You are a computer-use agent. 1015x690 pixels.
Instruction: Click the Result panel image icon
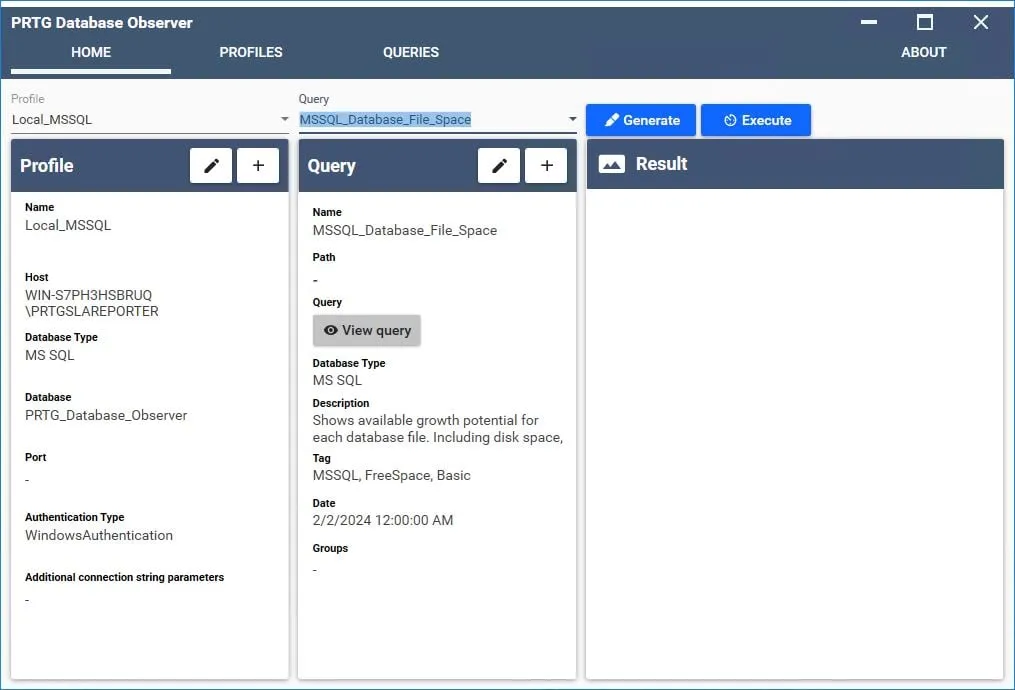[612, 164]
